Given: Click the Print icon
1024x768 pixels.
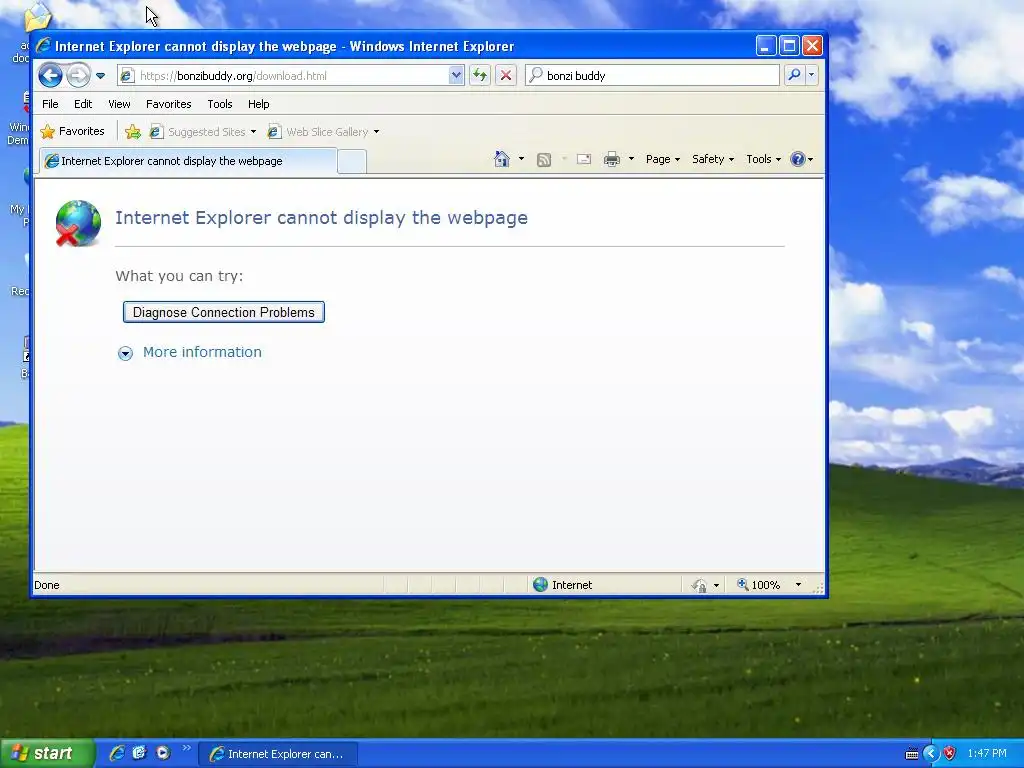Looking at the screenshot, I should [612, 159].
